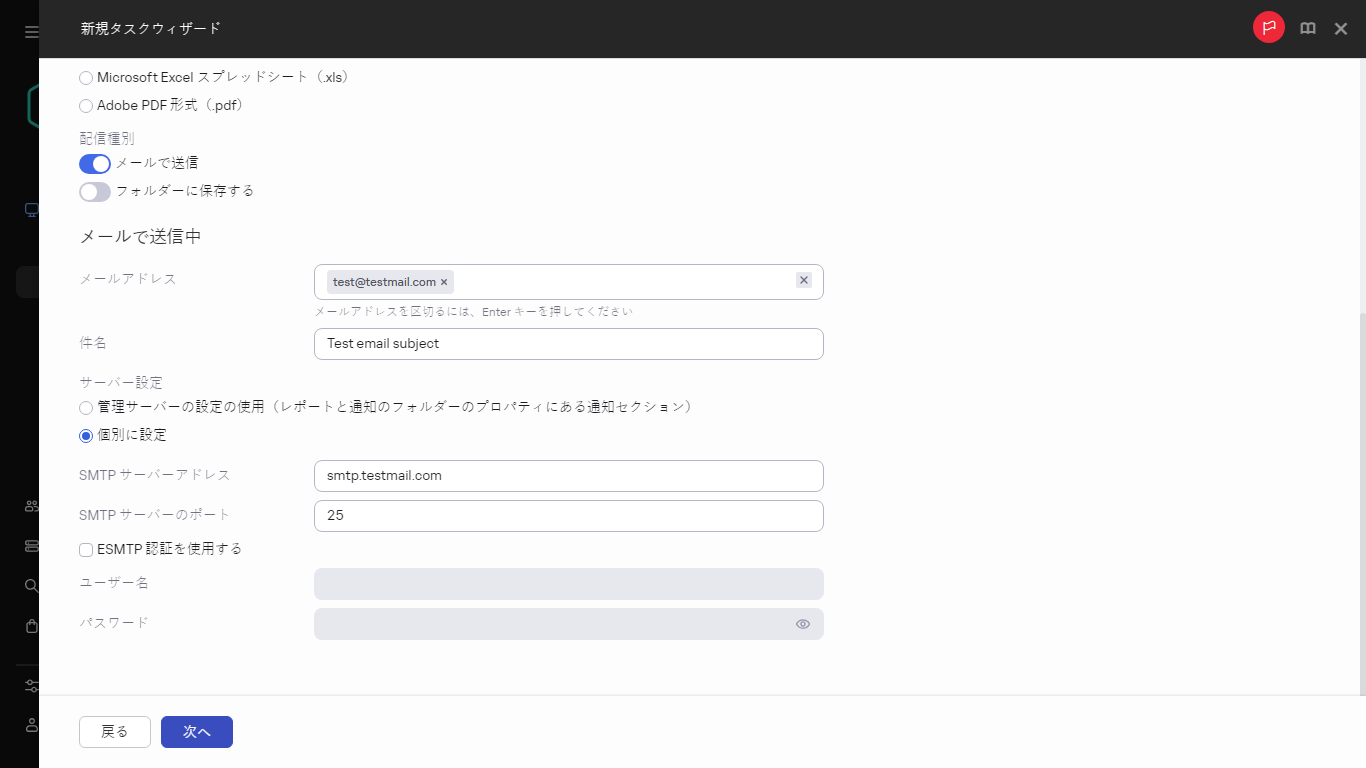Enable the フォルダーに保存する toggle
Viewport: 1366px width, 768px height.
click(x=94, y=191)
